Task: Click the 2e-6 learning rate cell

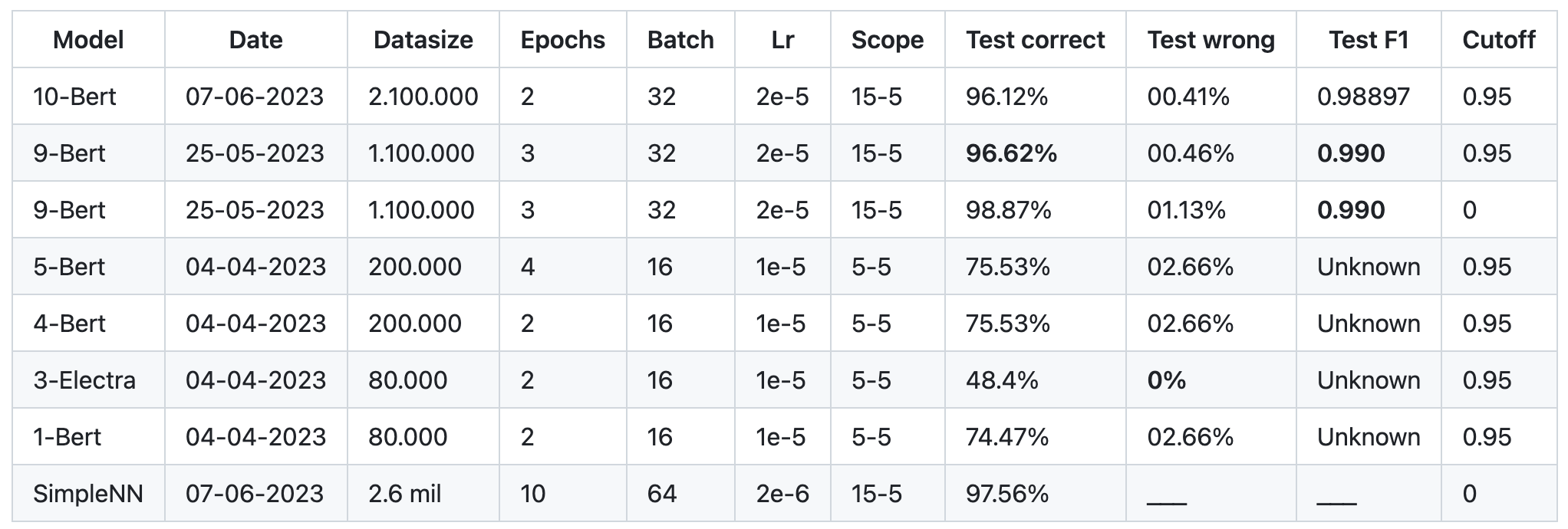Action: point(782,494)
